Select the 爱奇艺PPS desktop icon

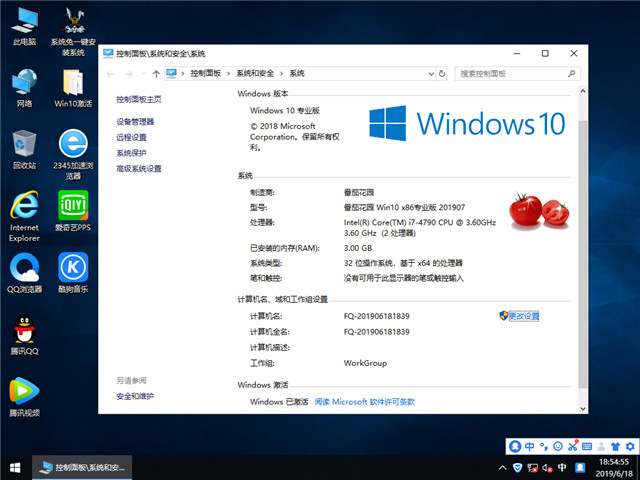(x=73, y=211)
